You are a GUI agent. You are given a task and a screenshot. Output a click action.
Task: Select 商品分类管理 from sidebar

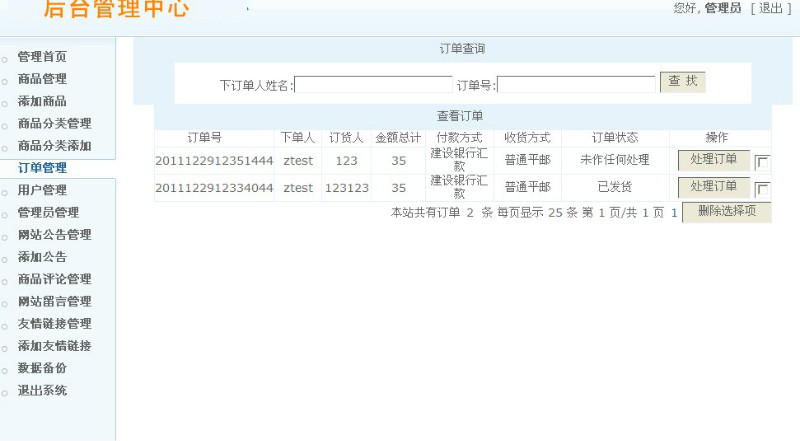tap(54, 124)
